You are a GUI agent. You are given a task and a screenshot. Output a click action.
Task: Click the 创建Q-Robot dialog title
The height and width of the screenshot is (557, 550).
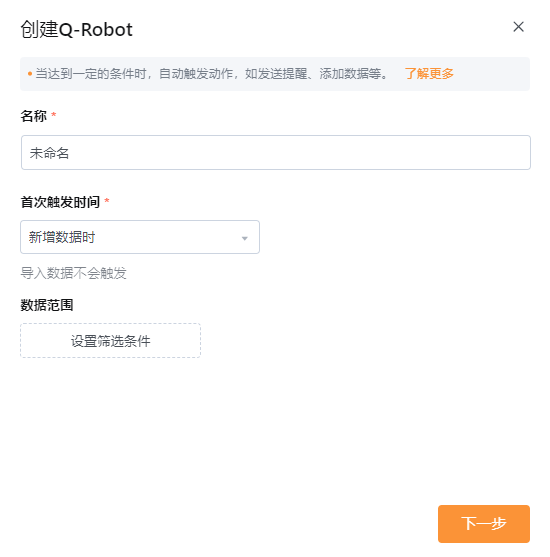pos(76,29)
